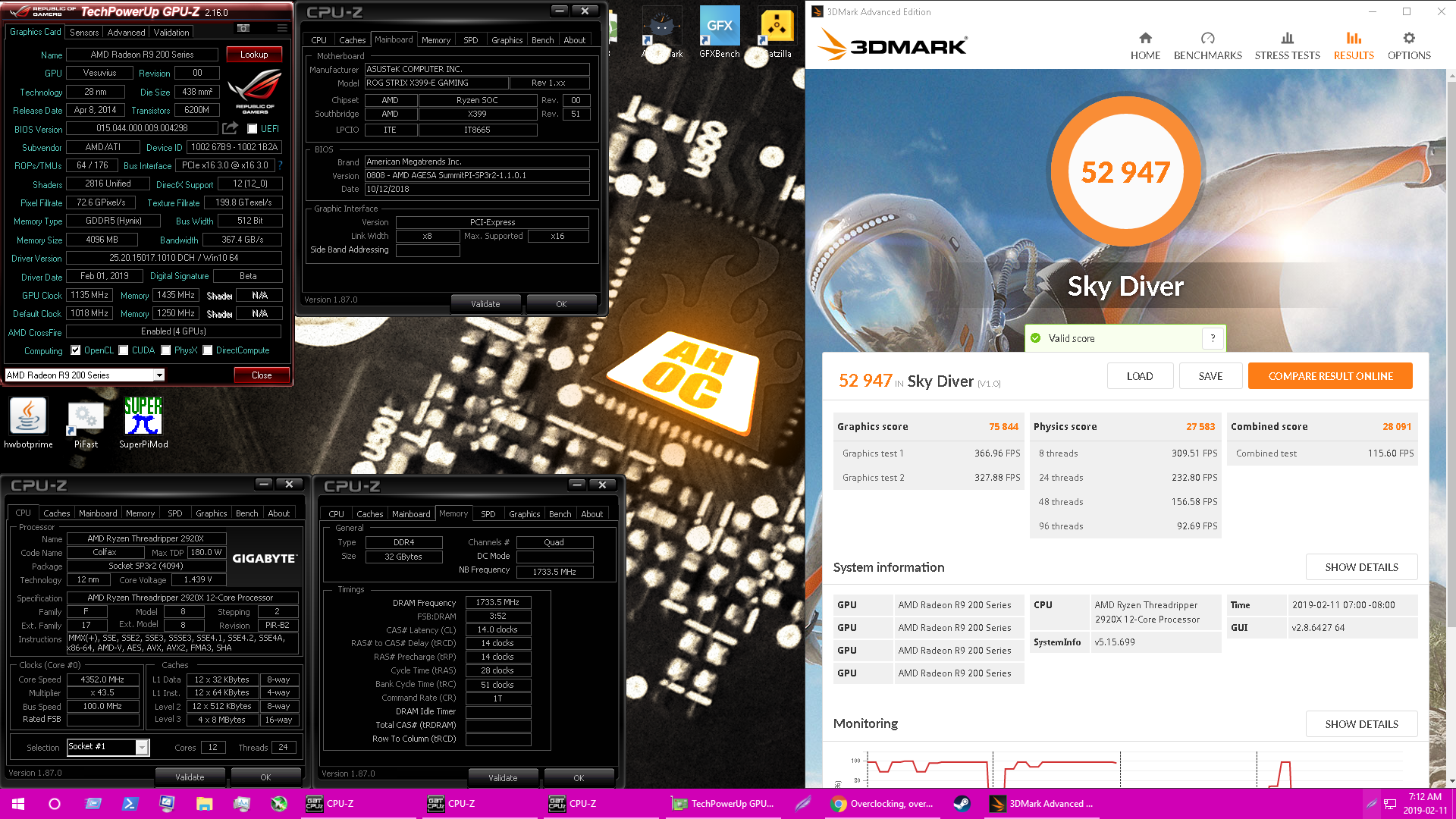Click the GPU name field in GPU-Z
This screenshot has width=1456, height=819.
[x=143, y=55]
